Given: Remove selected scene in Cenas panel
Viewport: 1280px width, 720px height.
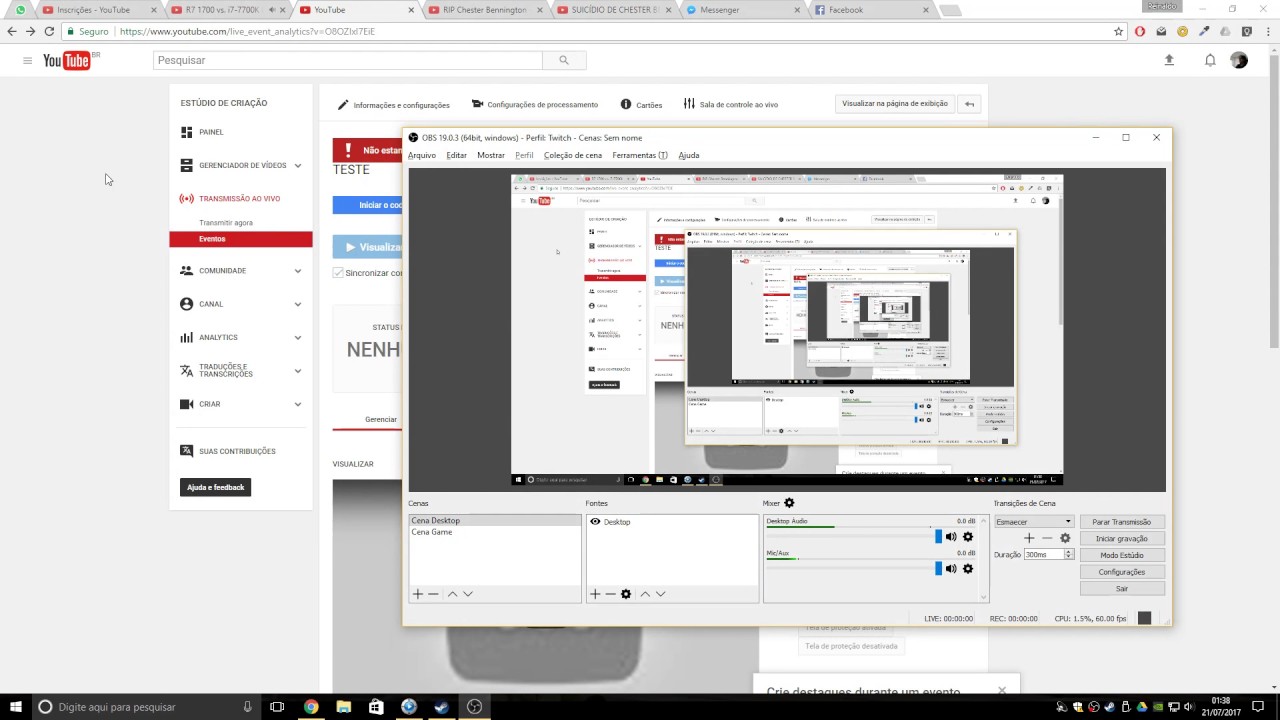Looking at the screenshot, I should 433,594.
